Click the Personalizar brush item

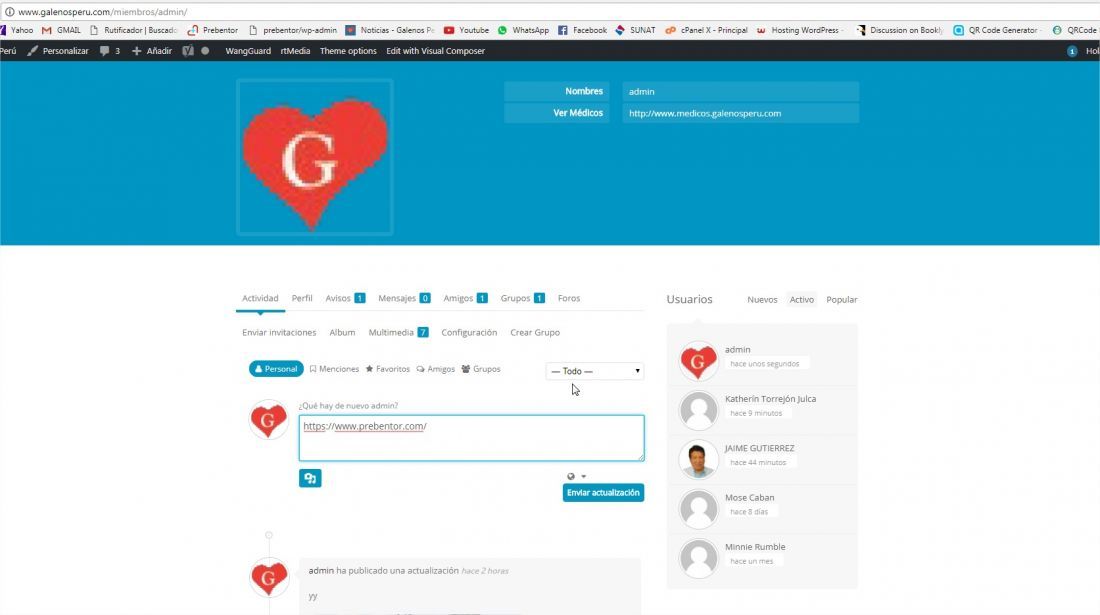[x=58, y=50]
